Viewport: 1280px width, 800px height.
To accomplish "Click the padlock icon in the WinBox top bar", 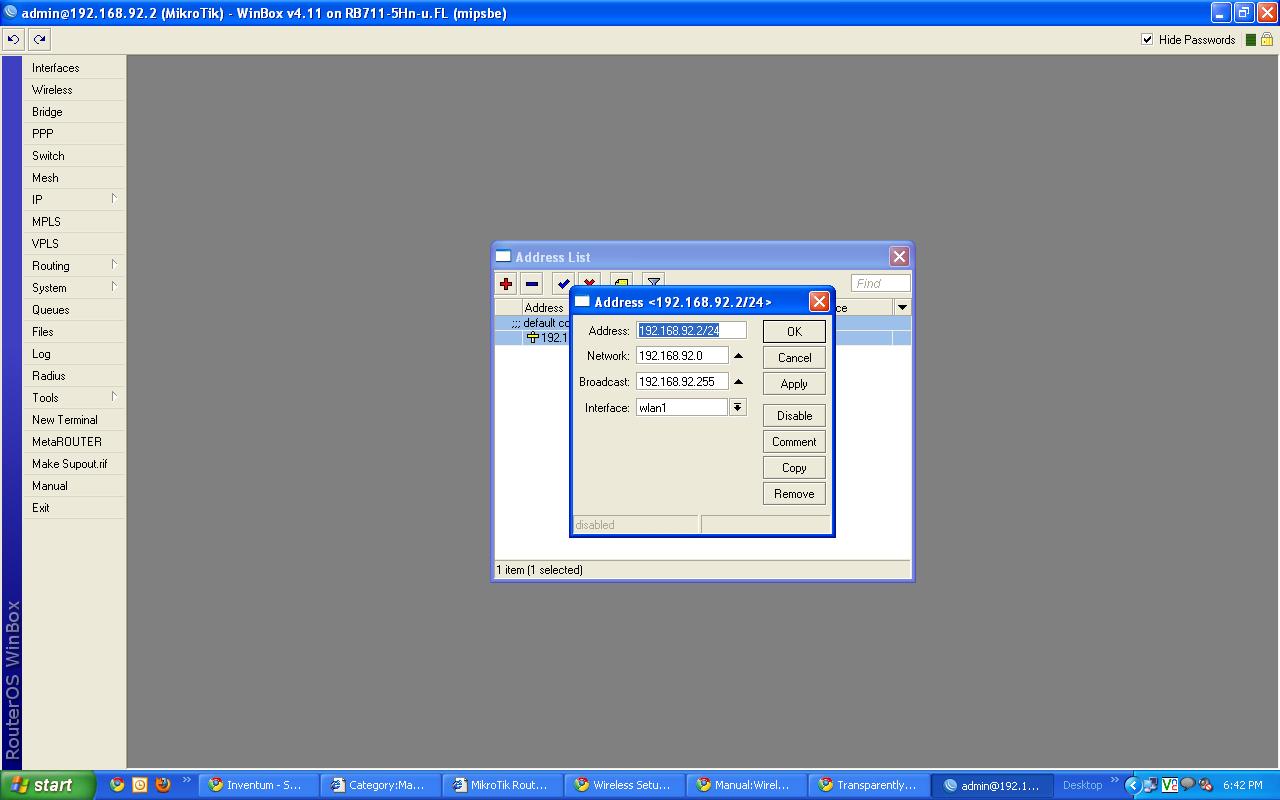I will [x=1267, y=40].
